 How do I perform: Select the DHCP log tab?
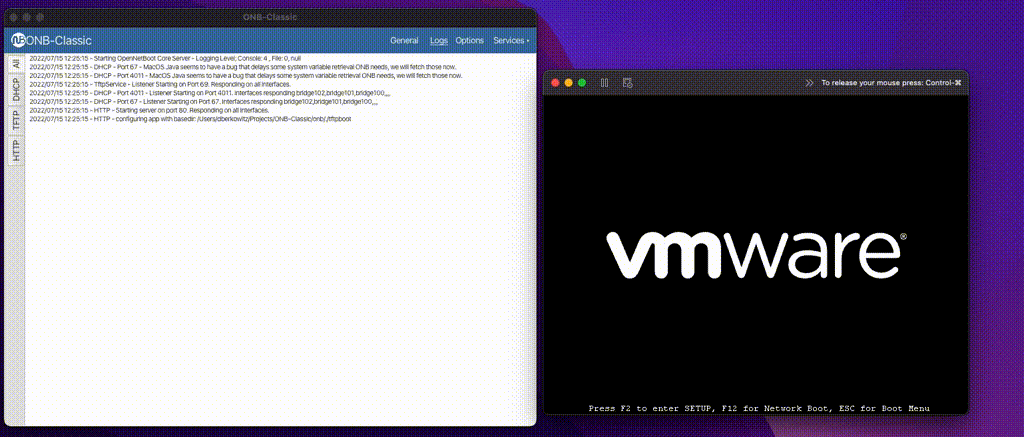pyautogui.click(x=16, y=89)
